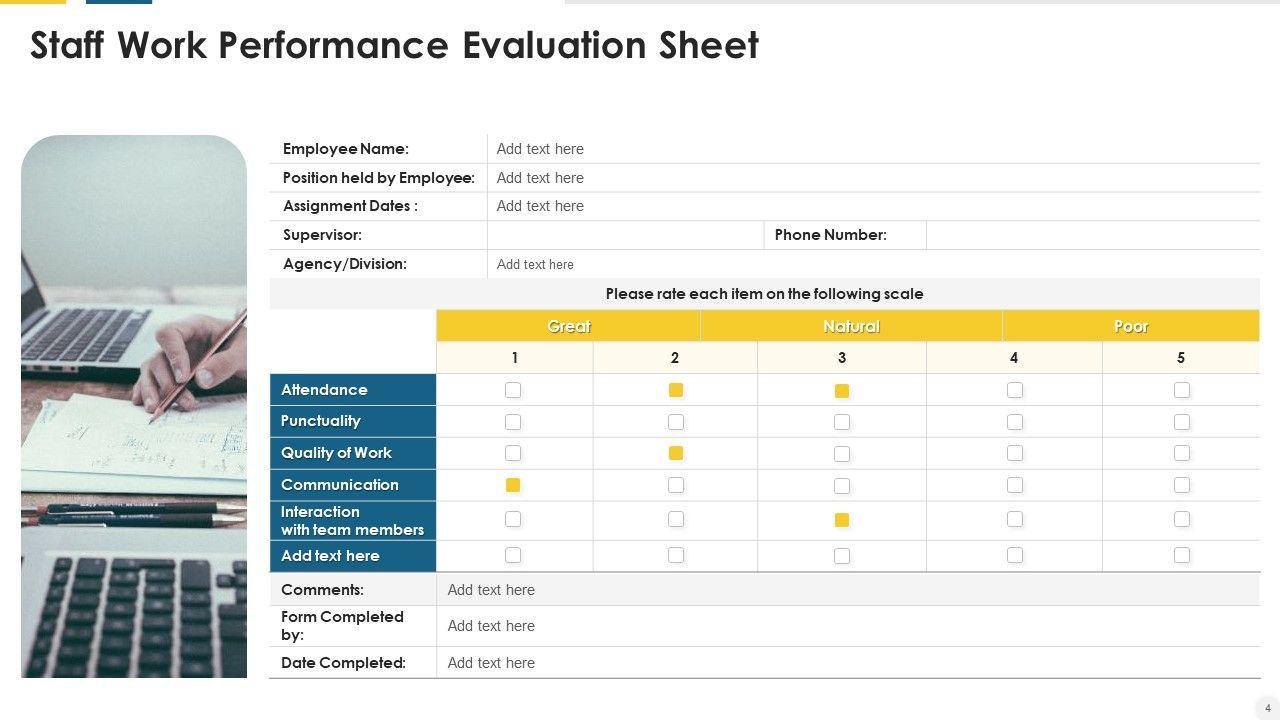Click Position held by Employee text field

[x=872, y=178]
